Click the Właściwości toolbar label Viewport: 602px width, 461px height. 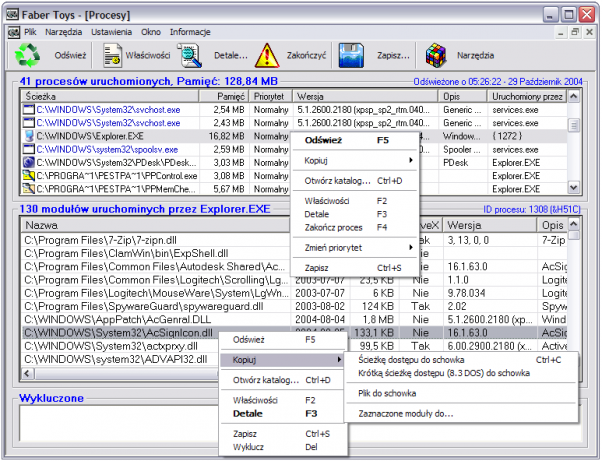click(x=148, y=56)
